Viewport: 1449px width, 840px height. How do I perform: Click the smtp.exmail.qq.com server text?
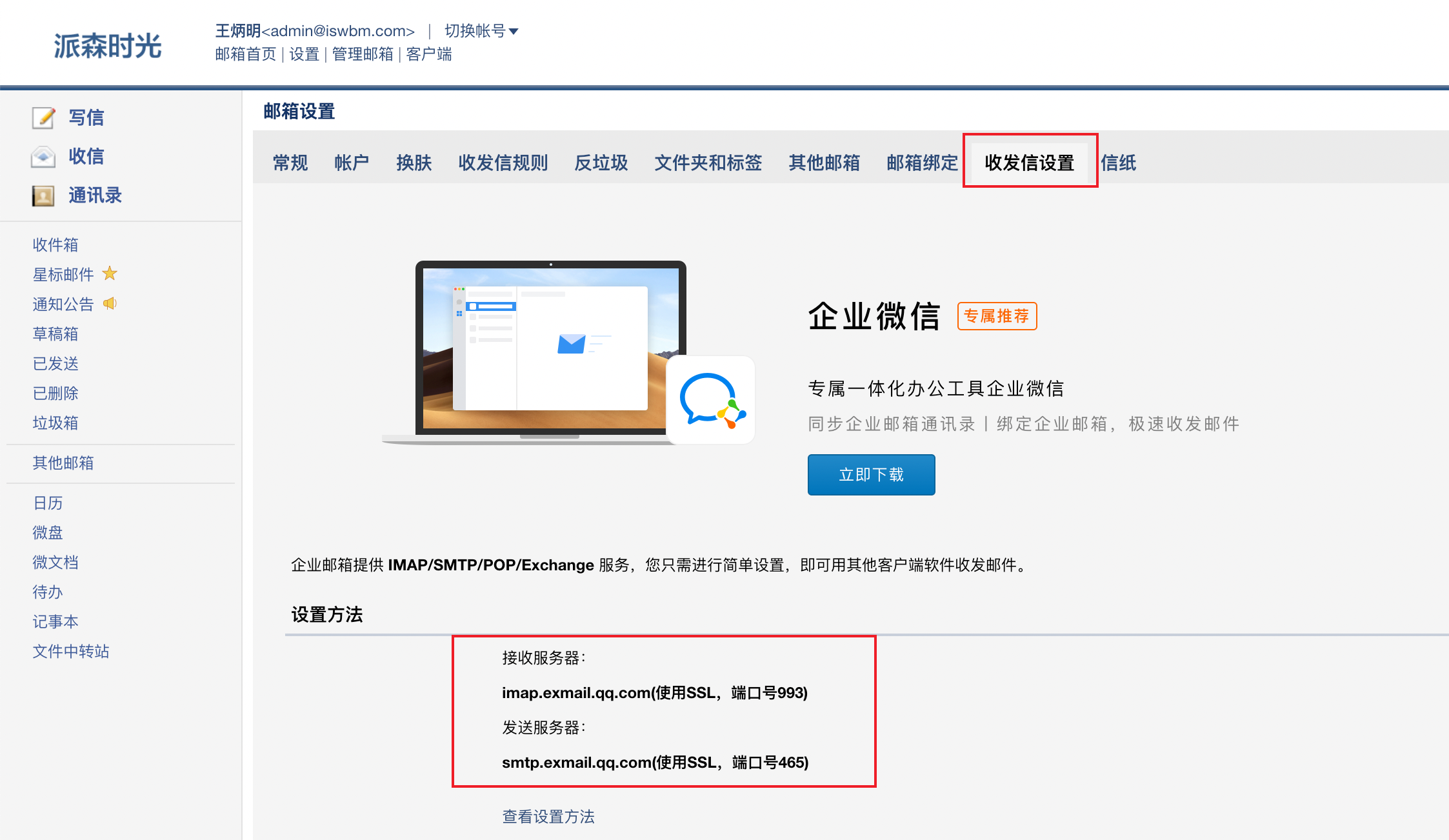pos(655,763)
